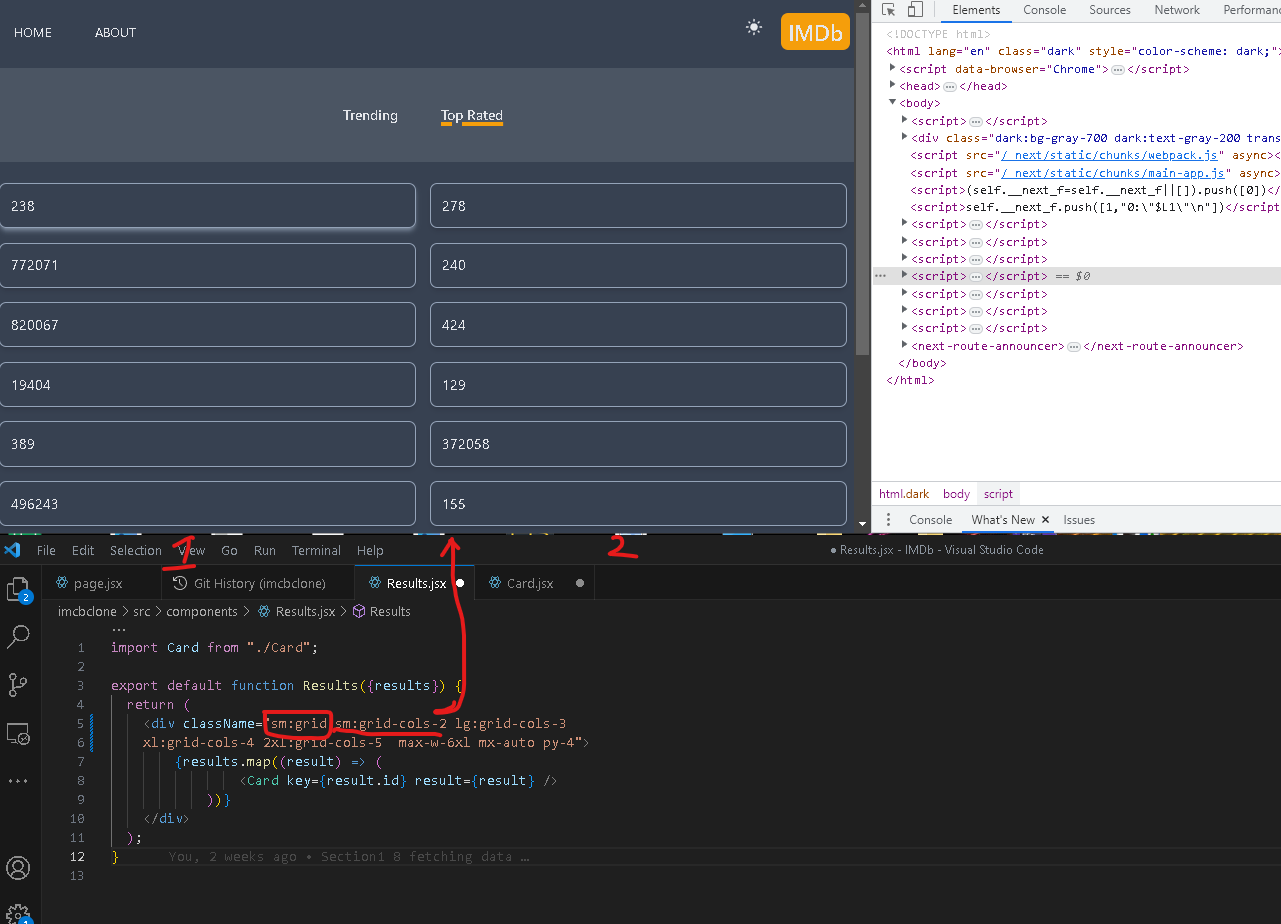This screenshot has width=1281, height=924.
Task: Open the VS Code Explorer view
Action: 18,590
